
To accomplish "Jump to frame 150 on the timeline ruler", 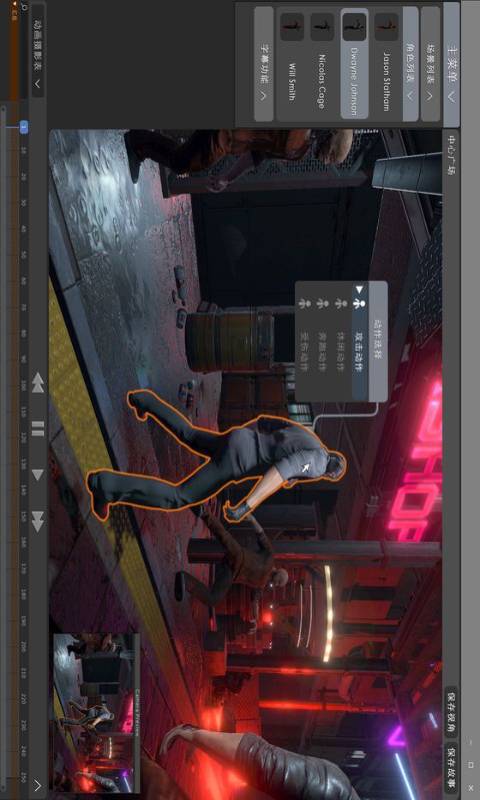I will click(23, 517).
